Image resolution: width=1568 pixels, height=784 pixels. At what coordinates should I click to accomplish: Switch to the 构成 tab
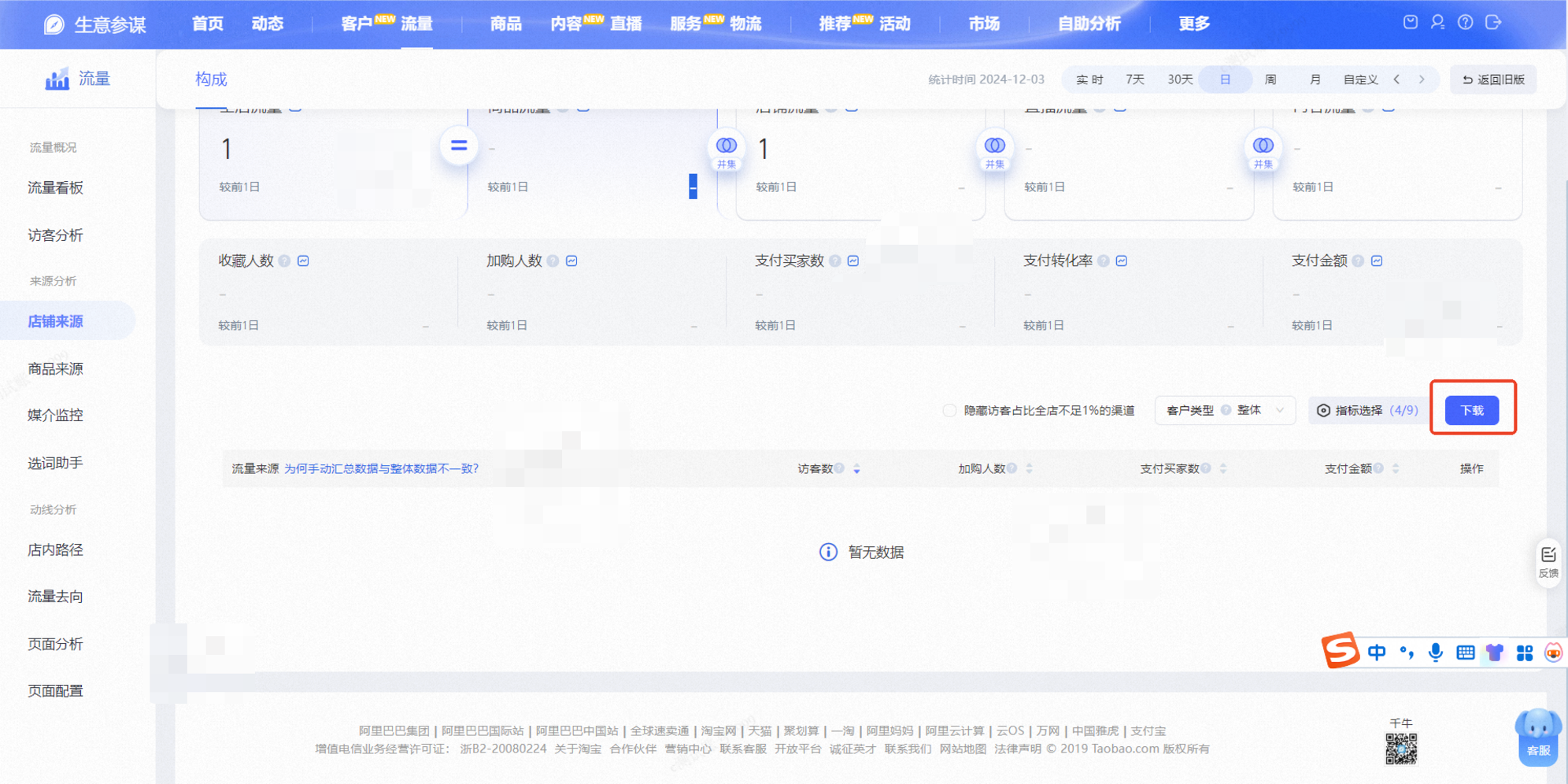coord(211,79)
